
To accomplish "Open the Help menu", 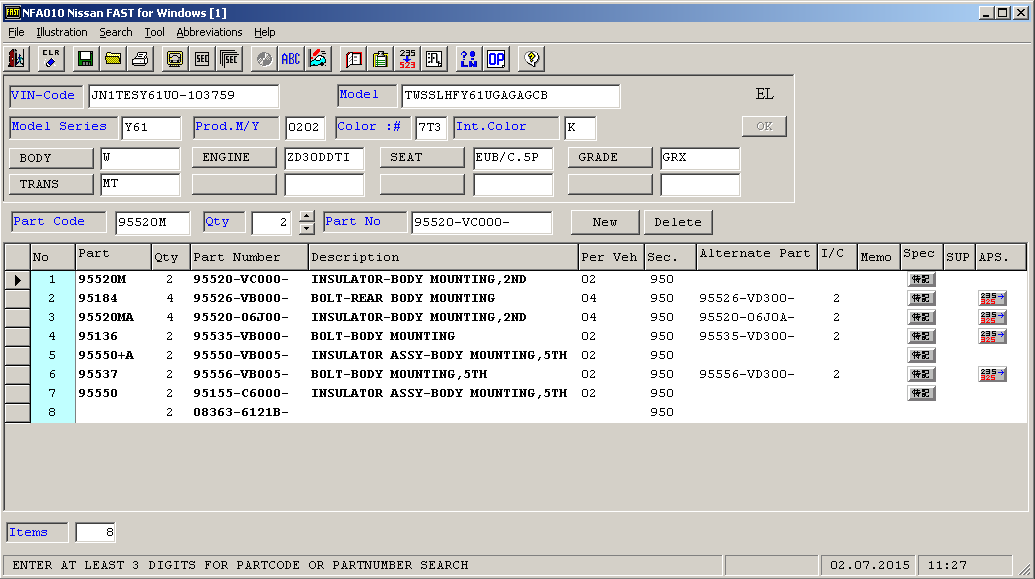I will click(265, 32).
